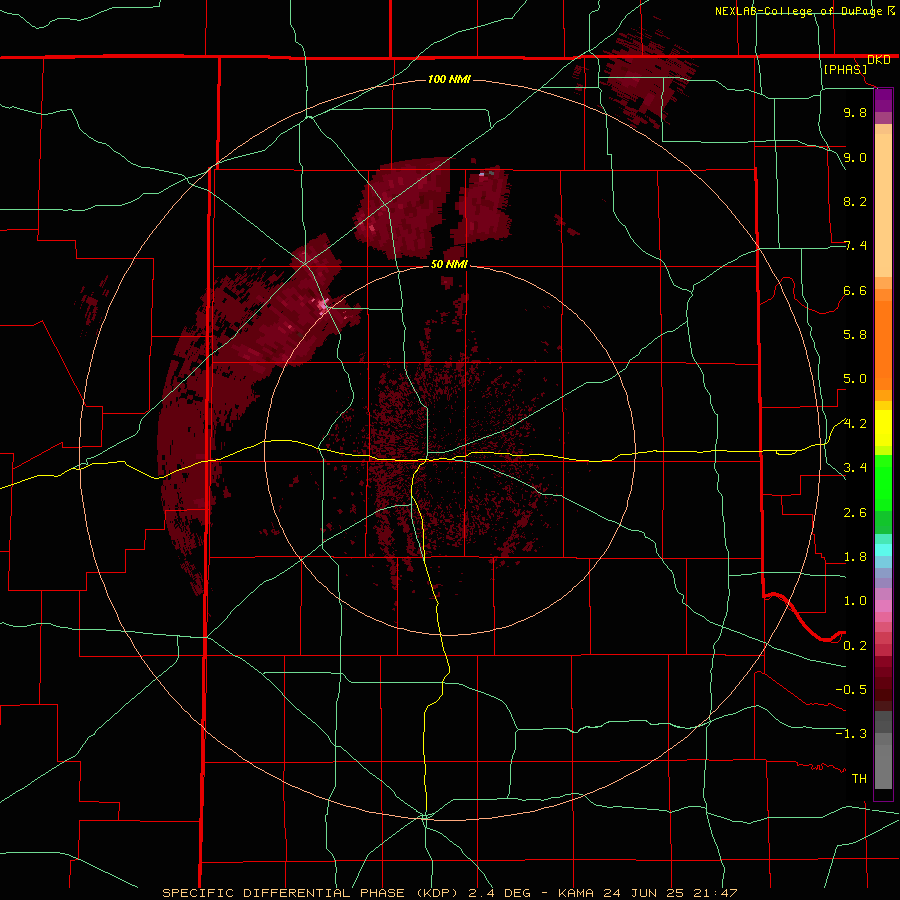Select the yellow segment of the color scale
Image resolution: width=900 pixels, height=900 pixels.
tap(883, 428)
